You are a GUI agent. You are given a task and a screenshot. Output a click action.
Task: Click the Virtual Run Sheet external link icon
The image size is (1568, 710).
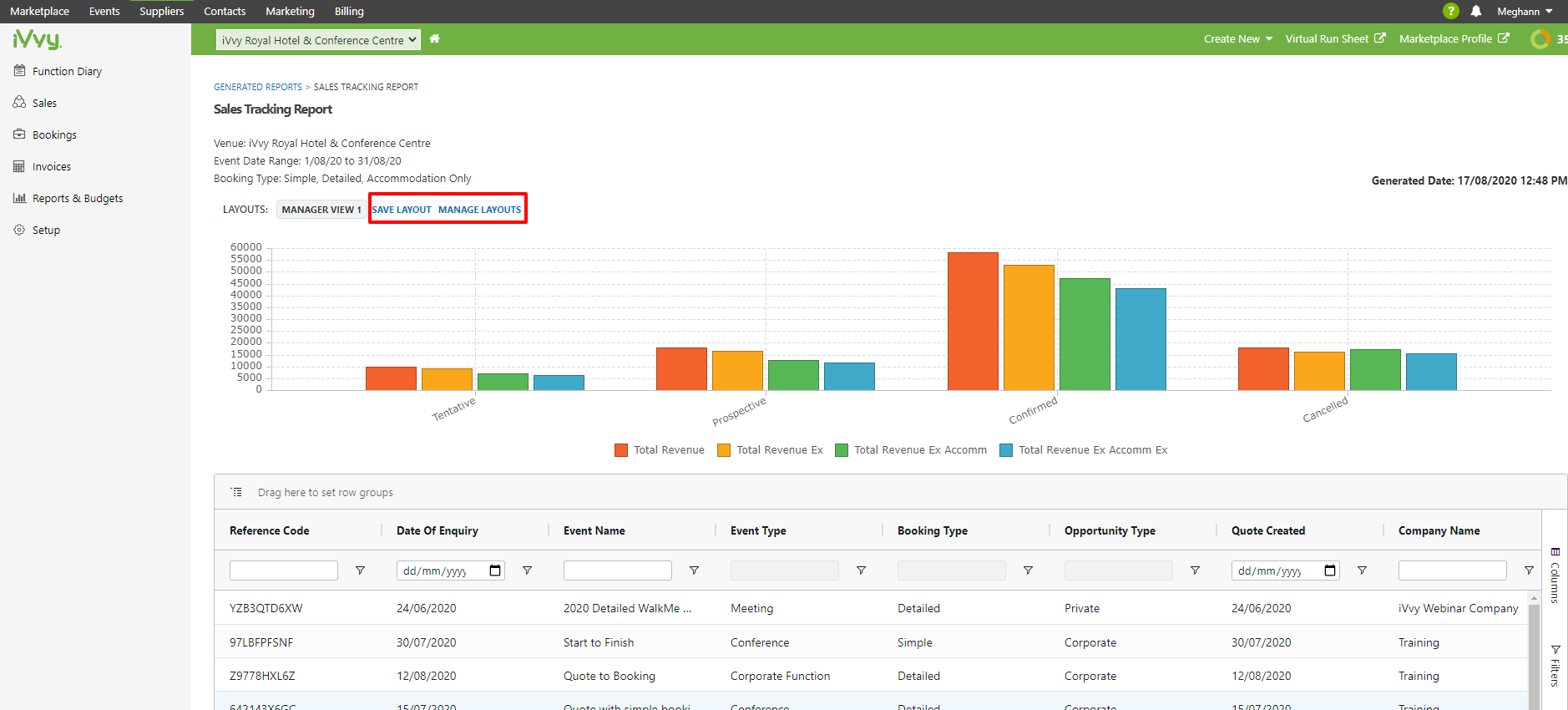1380,38
